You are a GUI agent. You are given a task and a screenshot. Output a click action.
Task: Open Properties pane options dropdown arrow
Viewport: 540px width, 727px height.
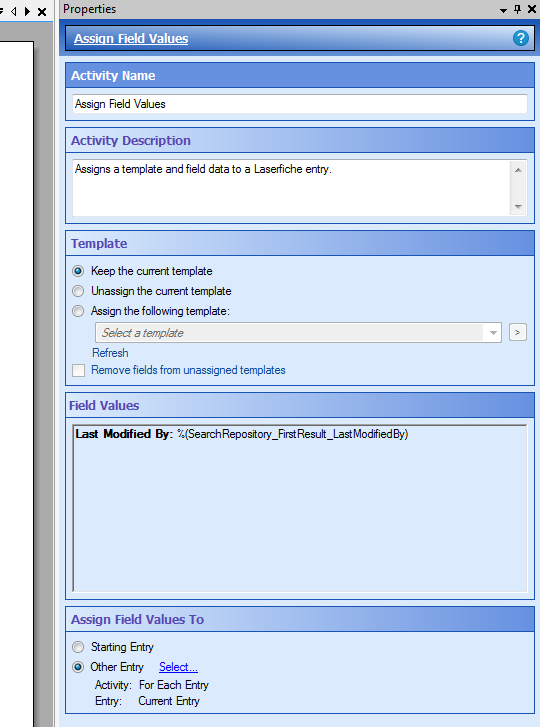point(503,10)
